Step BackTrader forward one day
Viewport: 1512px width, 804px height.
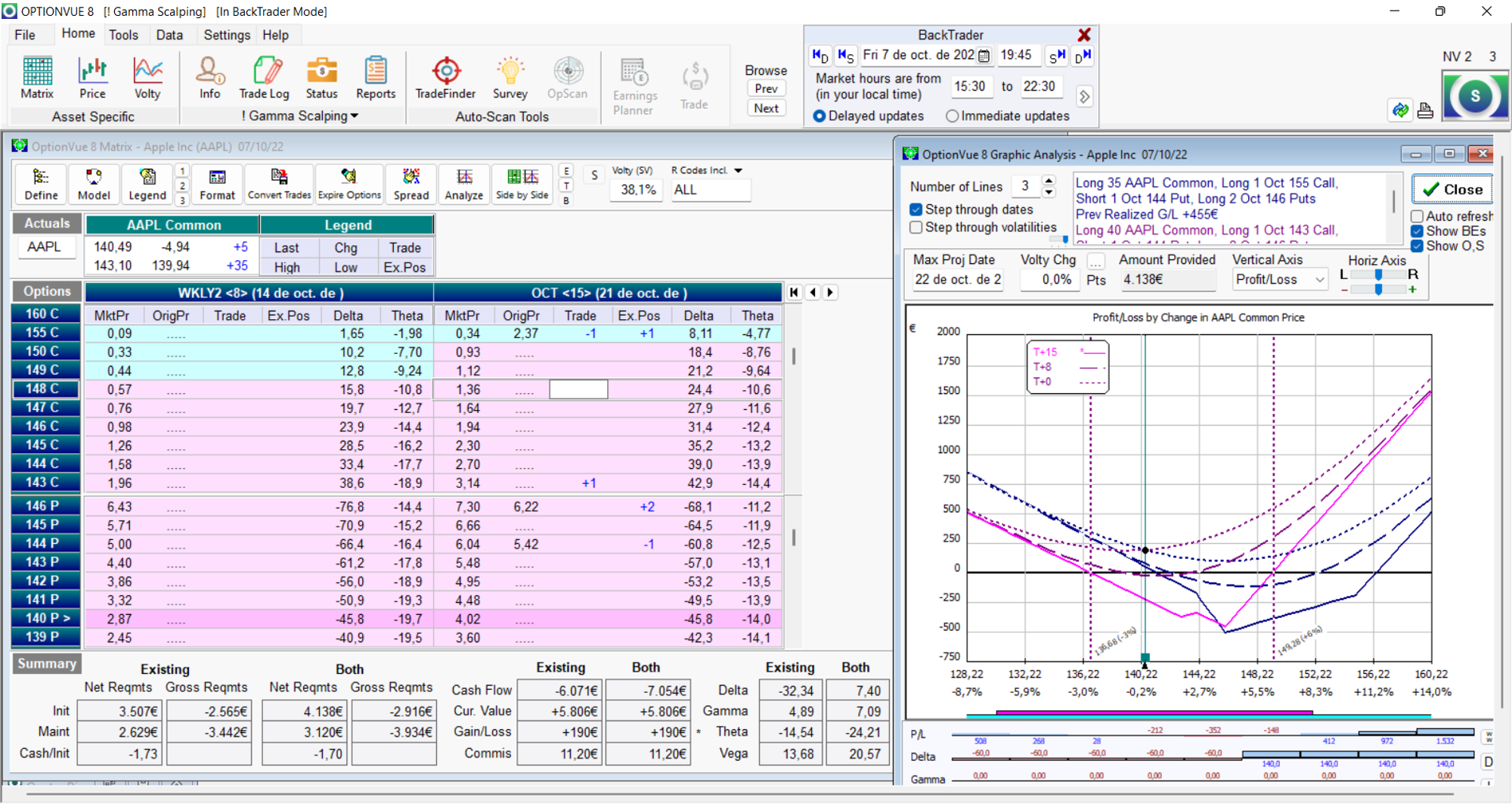(1083, 55)
